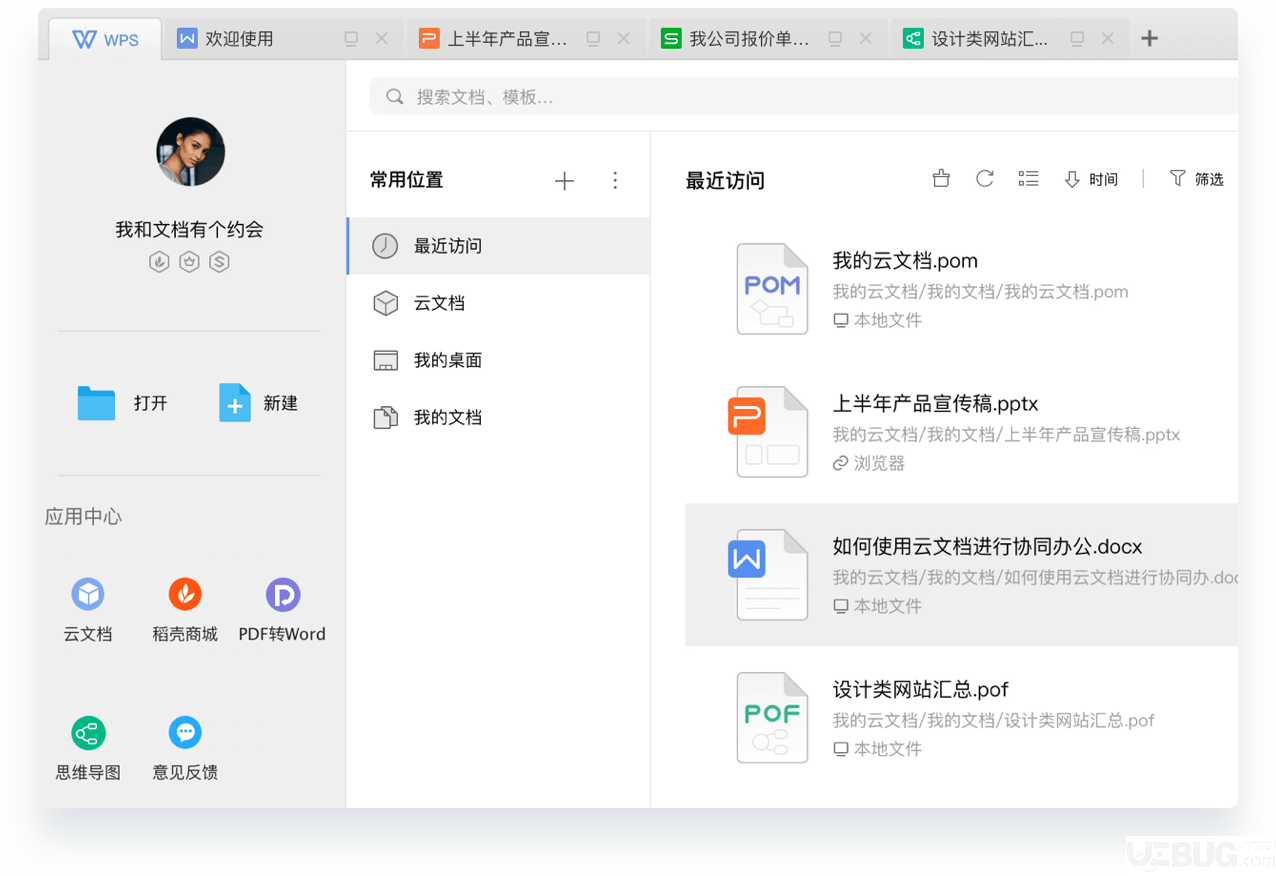
Task: Open the three-dot menu beside 常用位置
Action: (615, 180)
